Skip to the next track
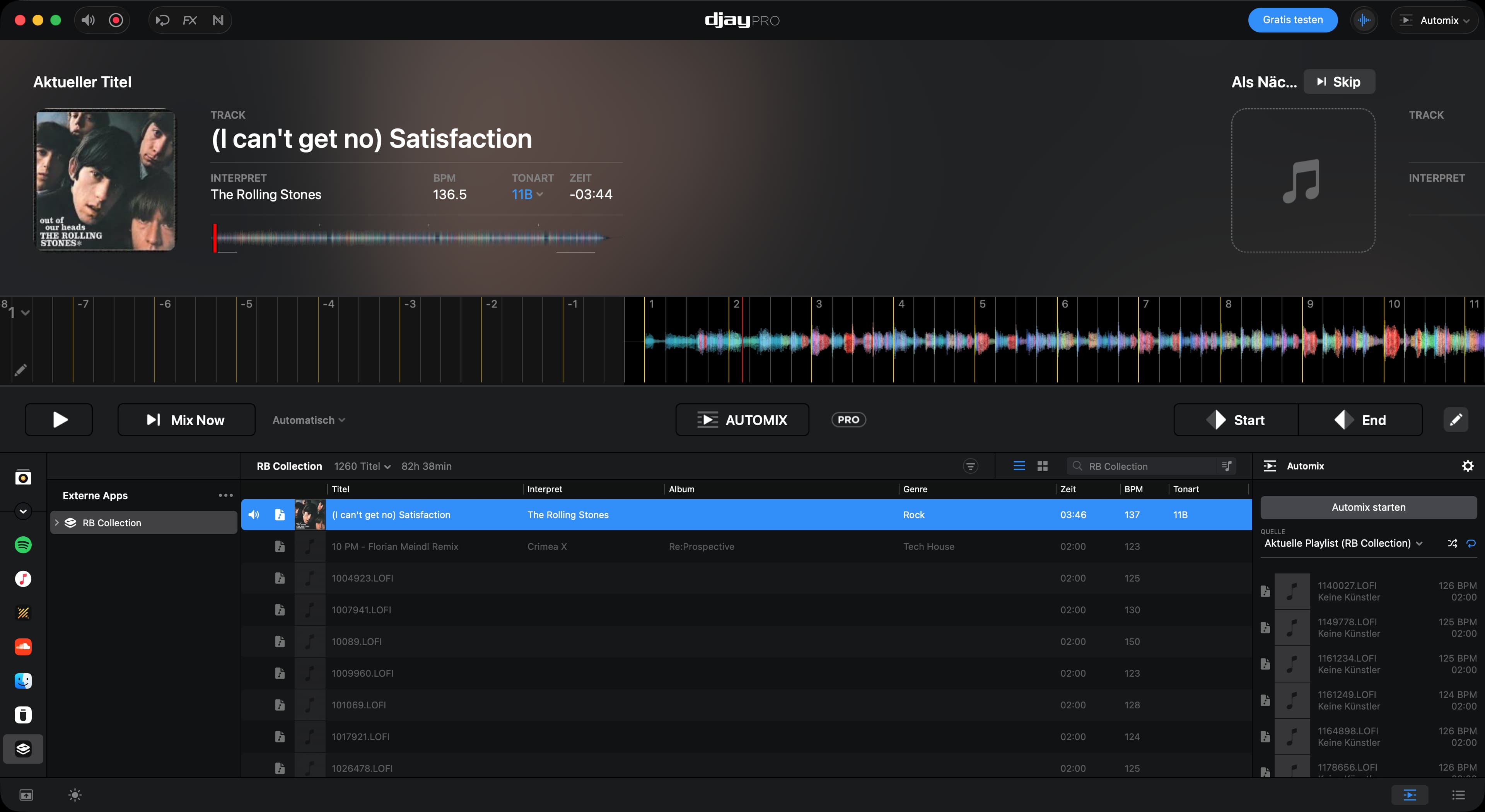This screenshot has height=812, width=1485. click(1338, 82)
